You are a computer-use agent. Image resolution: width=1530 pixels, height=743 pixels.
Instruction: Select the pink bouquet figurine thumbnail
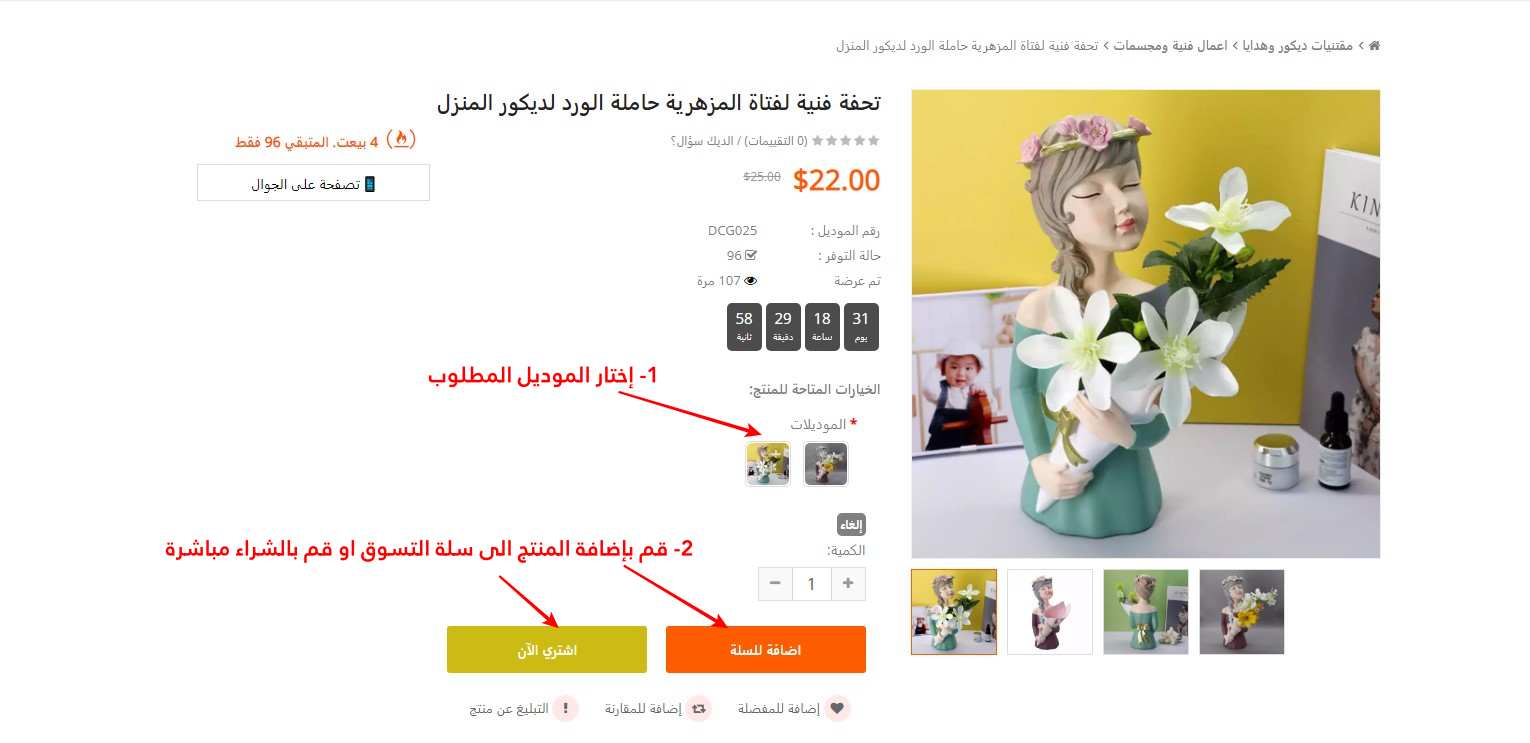[x=1050, y=612]
